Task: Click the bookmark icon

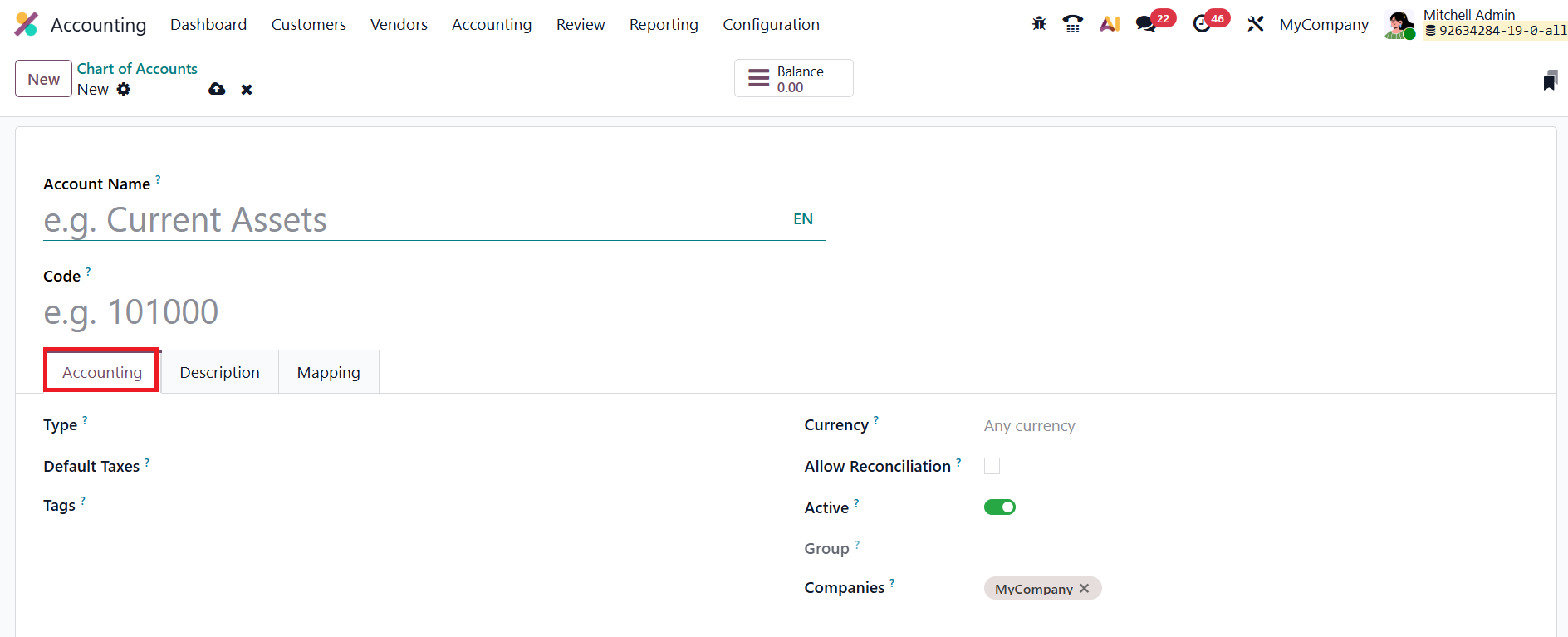Action: pyautogui.click(x=1550, y=81)
